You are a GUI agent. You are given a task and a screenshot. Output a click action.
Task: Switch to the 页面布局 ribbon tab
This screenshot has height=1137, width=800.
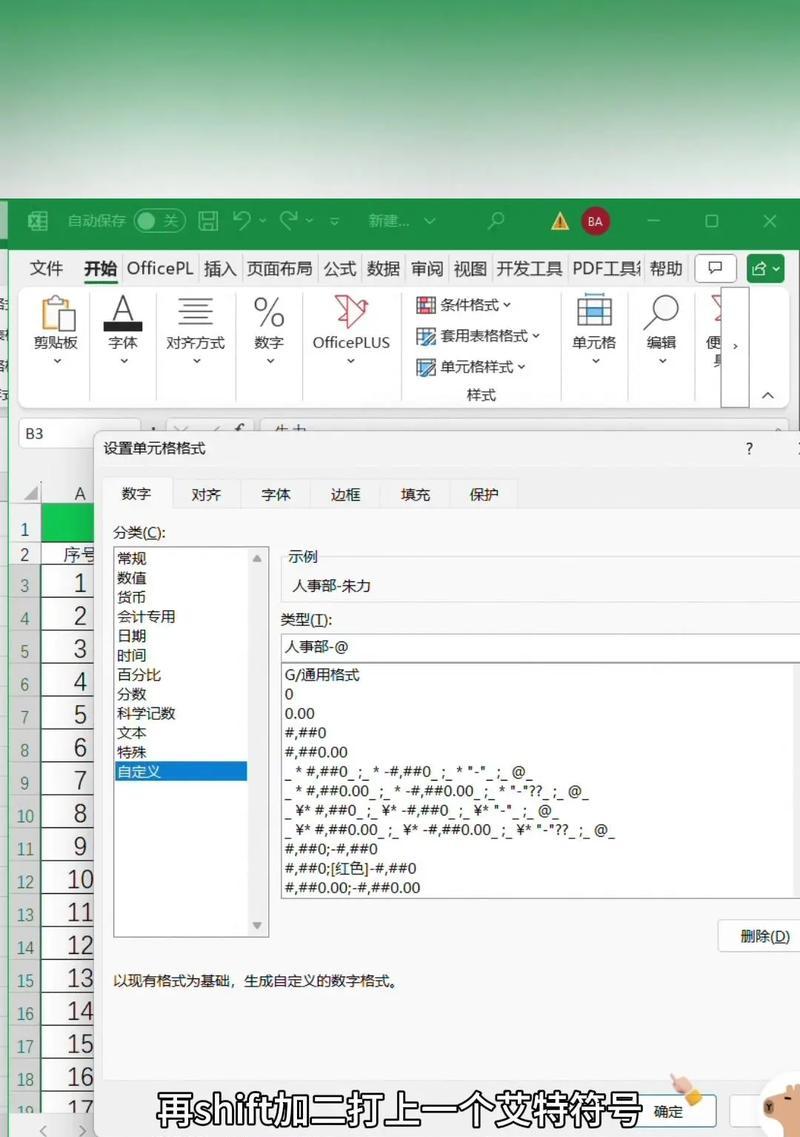click(279, 268)
